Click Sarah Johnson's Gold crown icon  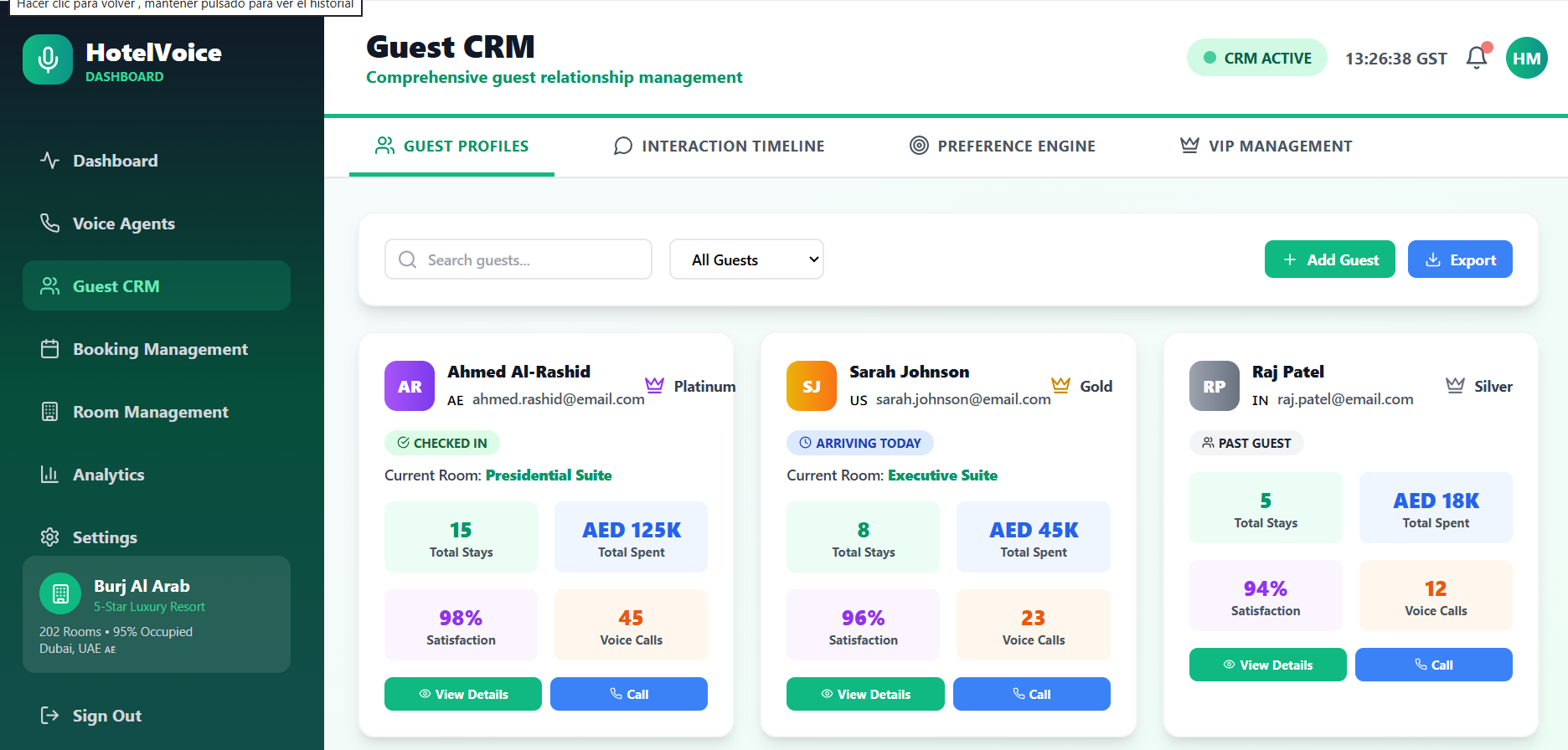point(1060,385)
